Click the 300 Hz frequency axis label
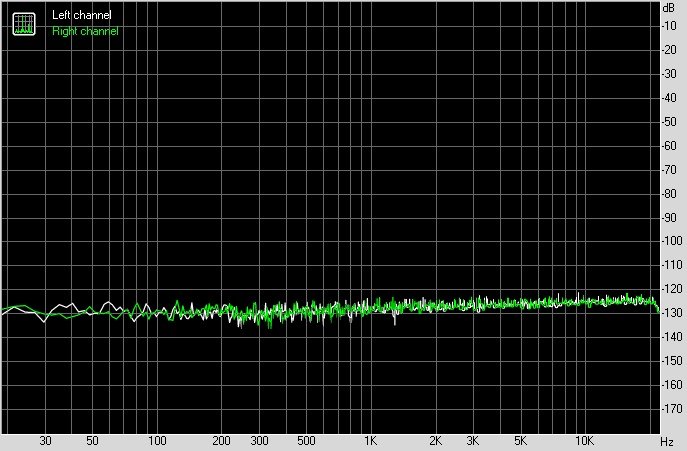The width and height of the screenshot is (687, 451). click(x=259, y=441)
